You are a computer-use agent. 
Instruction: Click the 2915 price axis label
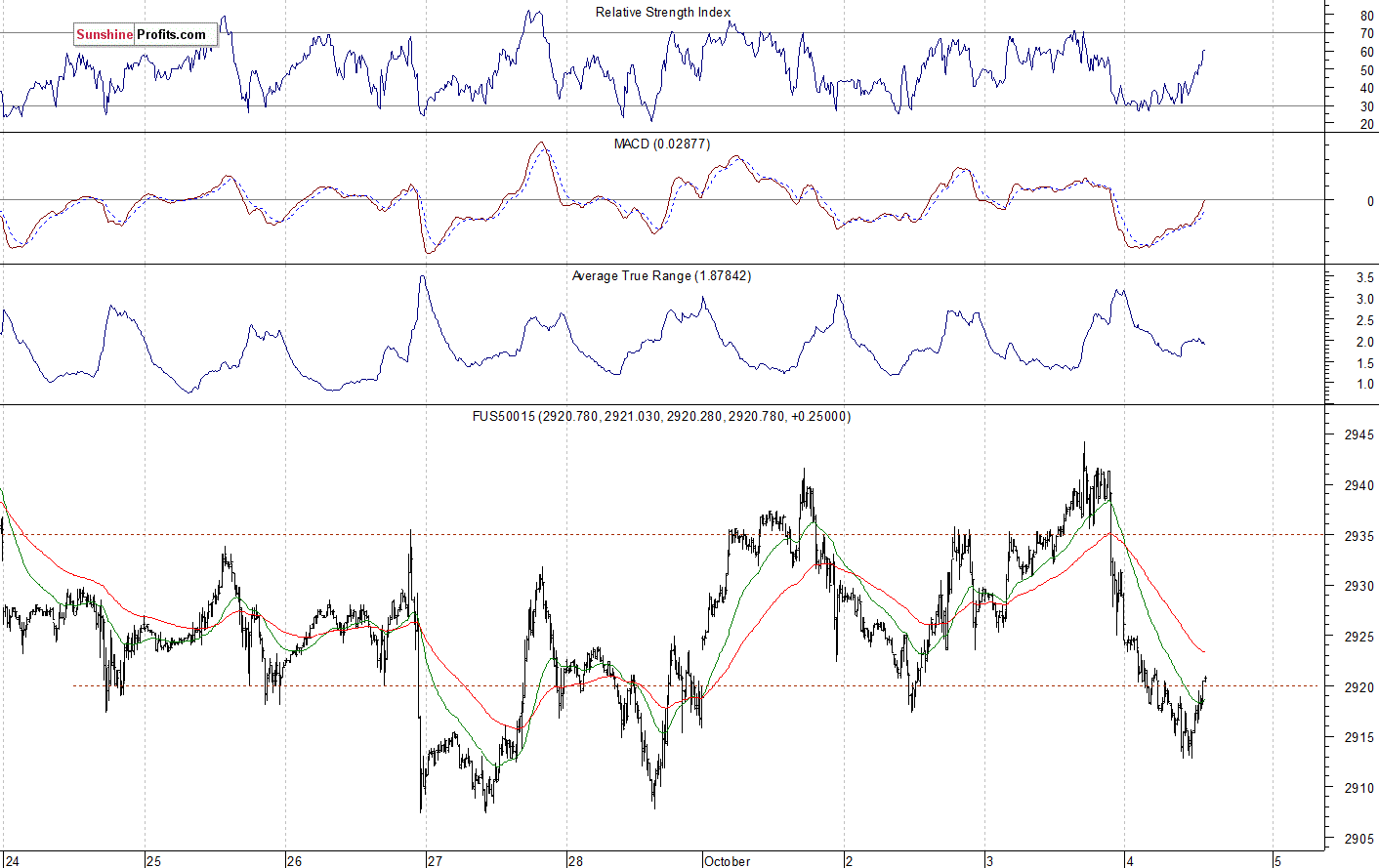point(1358,737)
